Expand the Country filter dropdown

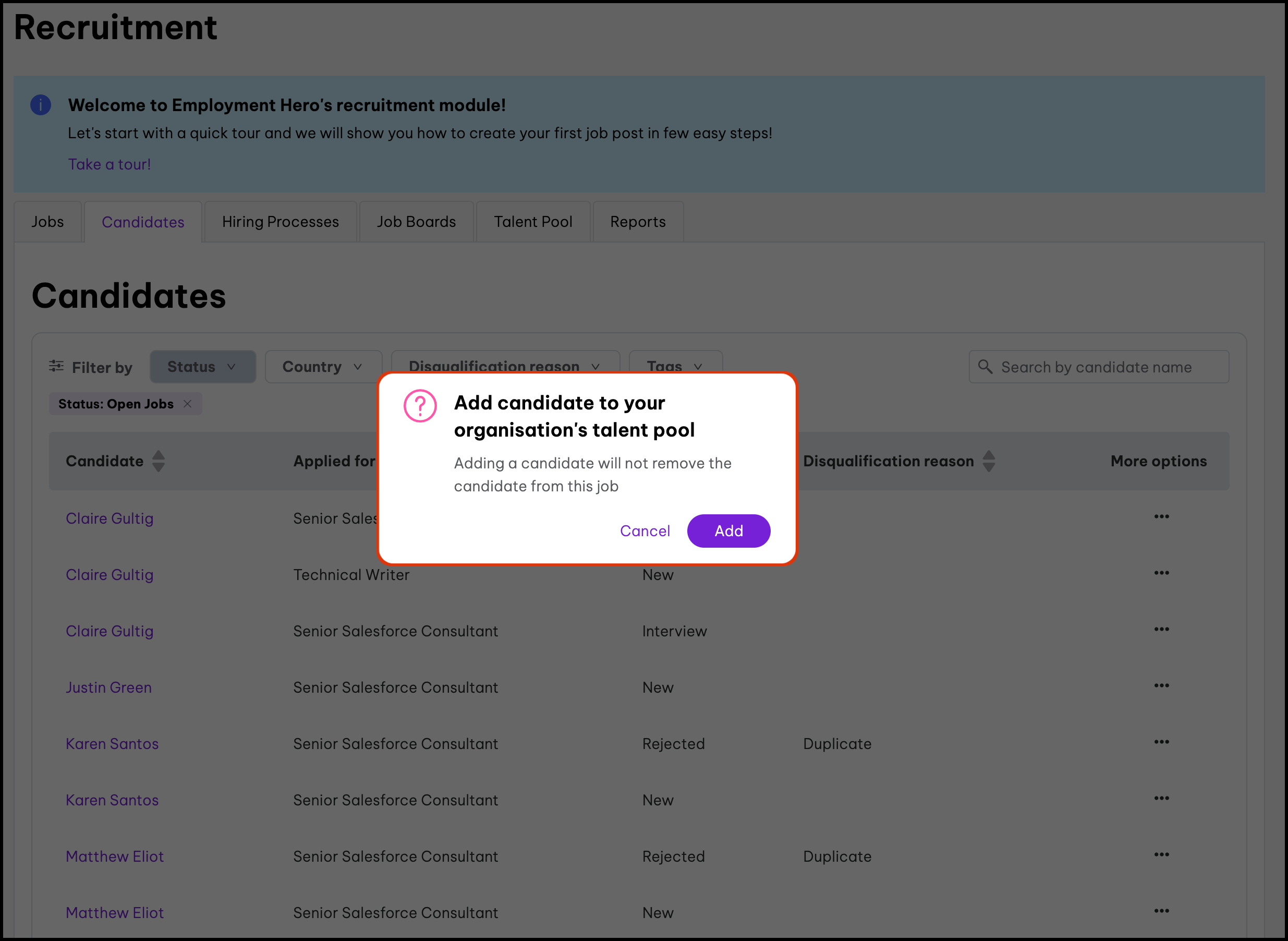(x=323, y=367)
